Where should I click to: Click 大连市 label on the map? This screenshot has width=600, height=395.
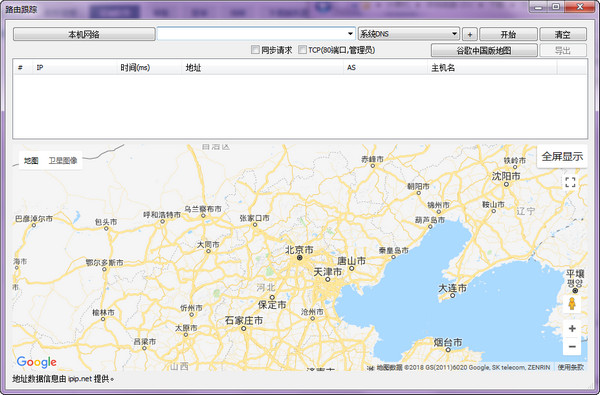pos(453,288)
